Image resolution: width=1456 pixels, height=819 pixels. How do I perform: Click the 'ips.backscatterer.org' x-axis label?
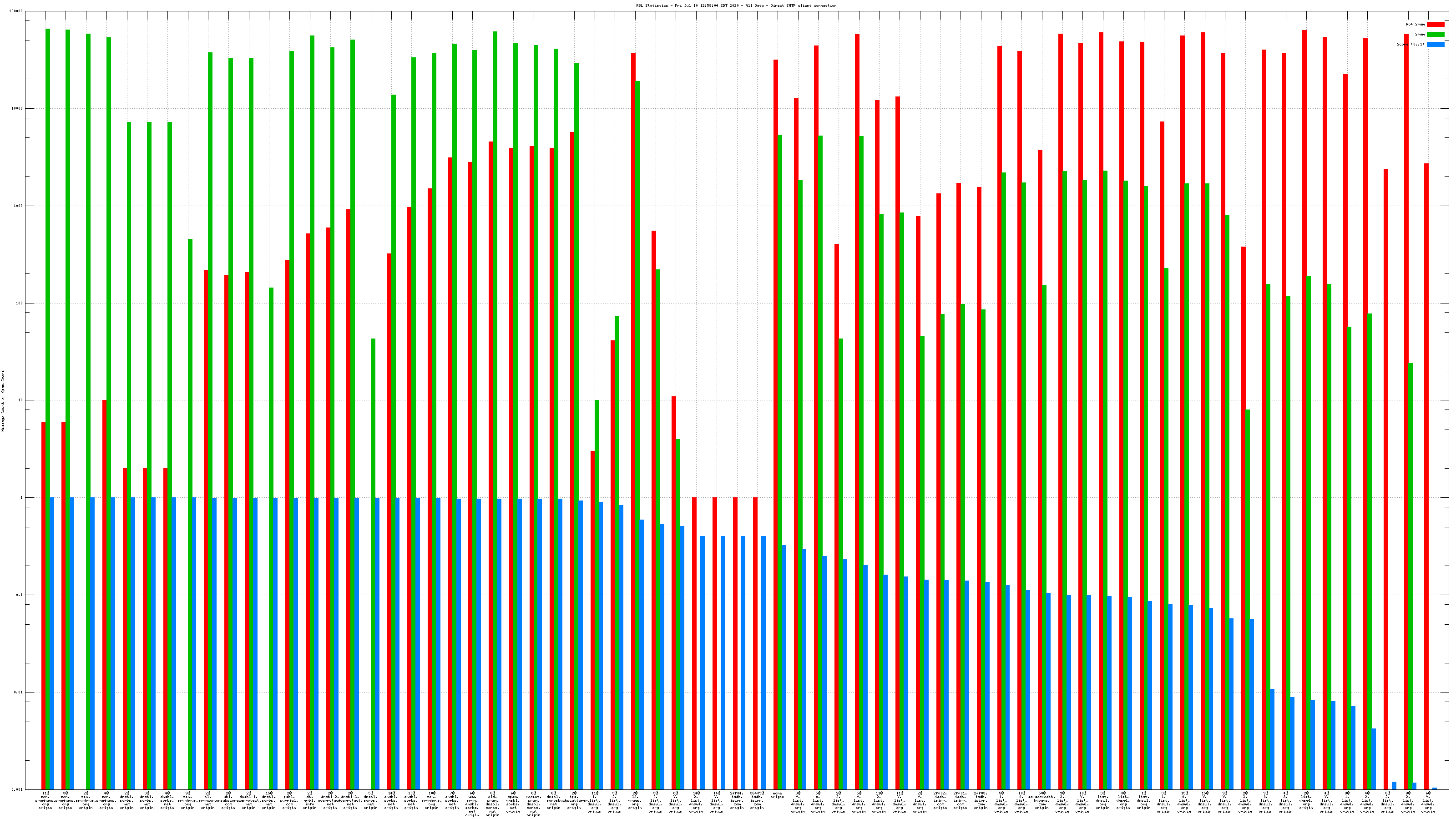(x=574, y=800)
